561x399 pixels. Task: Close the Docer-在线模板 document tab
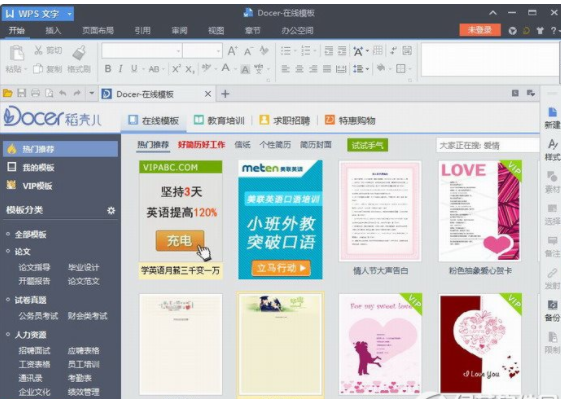[x=208, y=94]
